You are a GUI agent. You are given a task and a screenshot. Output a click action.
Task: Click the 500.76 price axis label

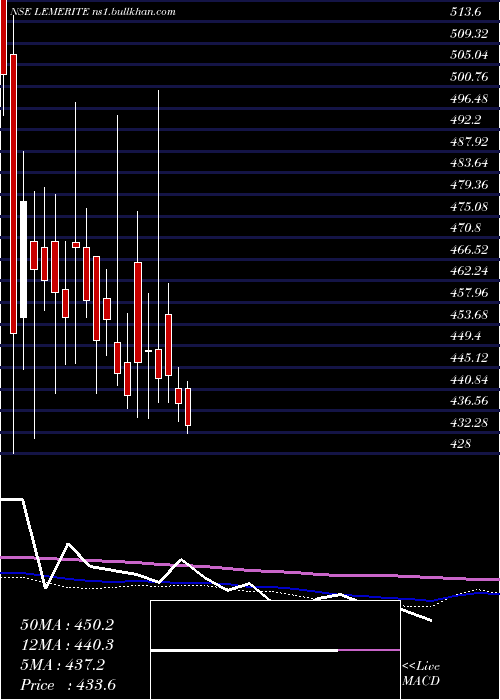click(469, 77)
